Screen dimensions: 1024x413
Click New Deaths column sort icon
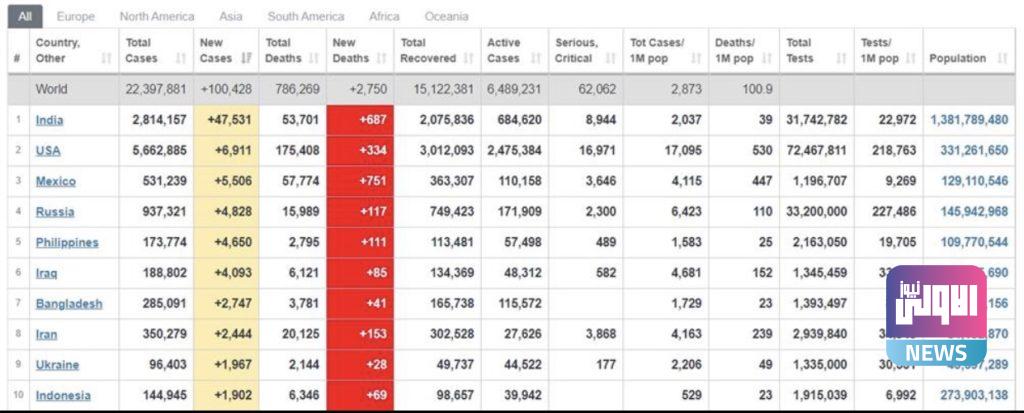(x=381, y=58)
